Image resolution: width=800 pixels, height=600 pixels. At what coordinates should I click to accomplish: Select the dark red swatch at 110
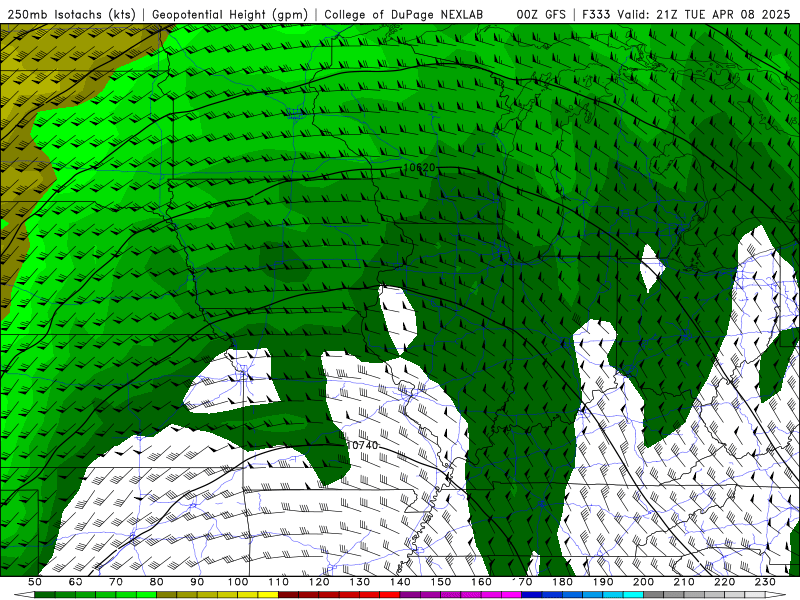(288, 595)
